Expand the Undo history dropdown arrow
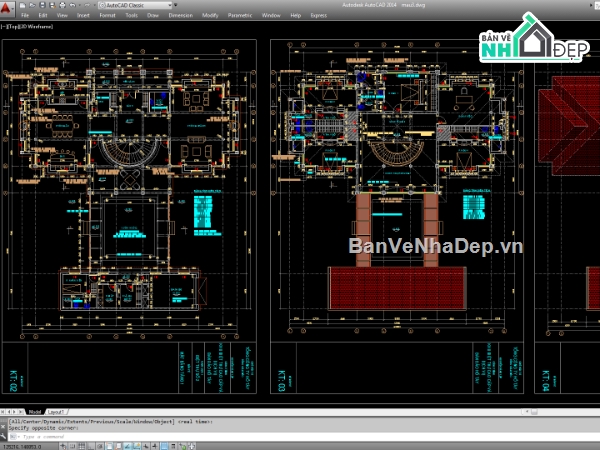Viewport: 600px width, 450px height. (x=80, y=5)
